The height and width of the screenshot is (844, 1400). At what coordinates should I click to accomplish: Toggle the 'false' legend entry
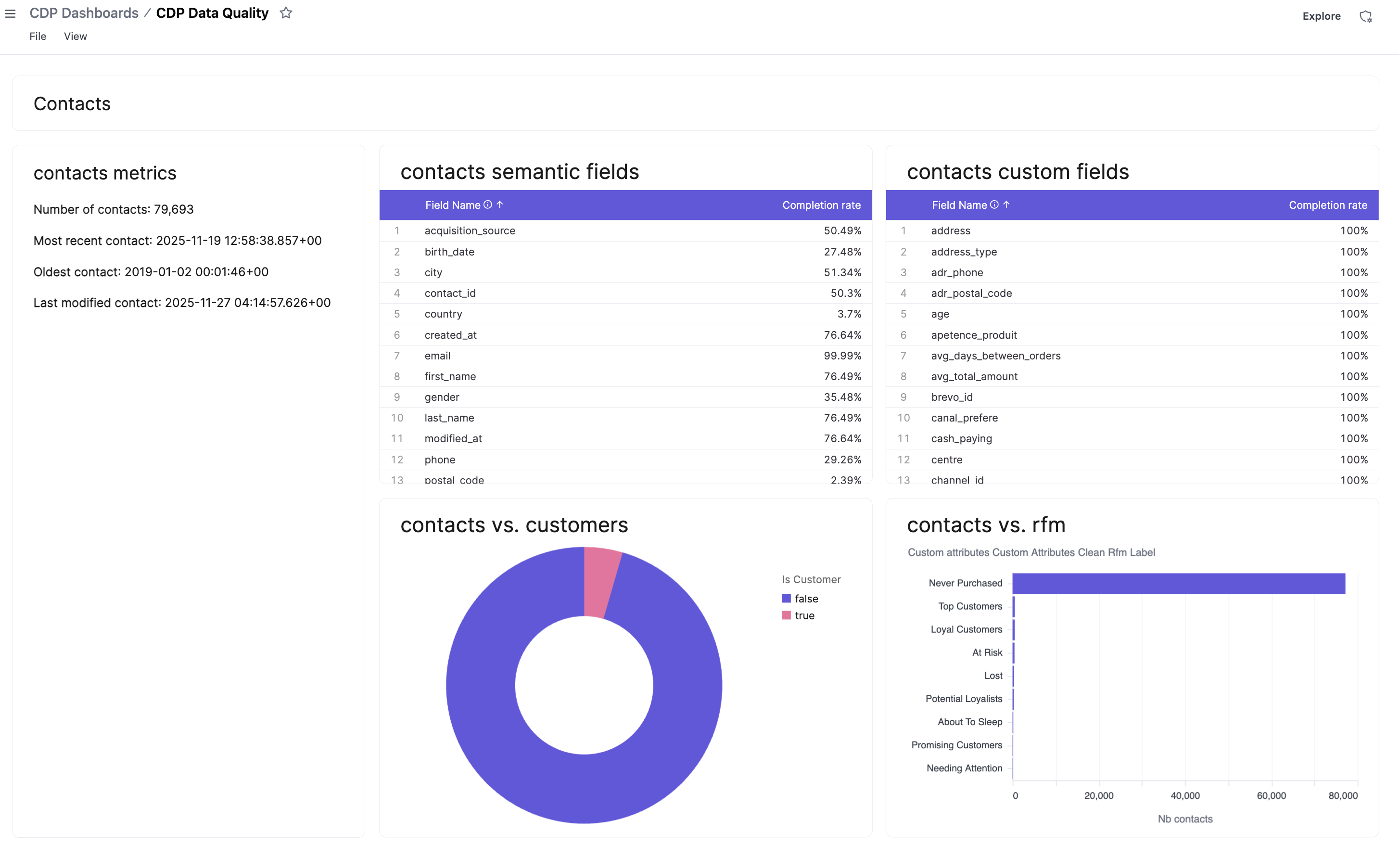tap(806, 599)
